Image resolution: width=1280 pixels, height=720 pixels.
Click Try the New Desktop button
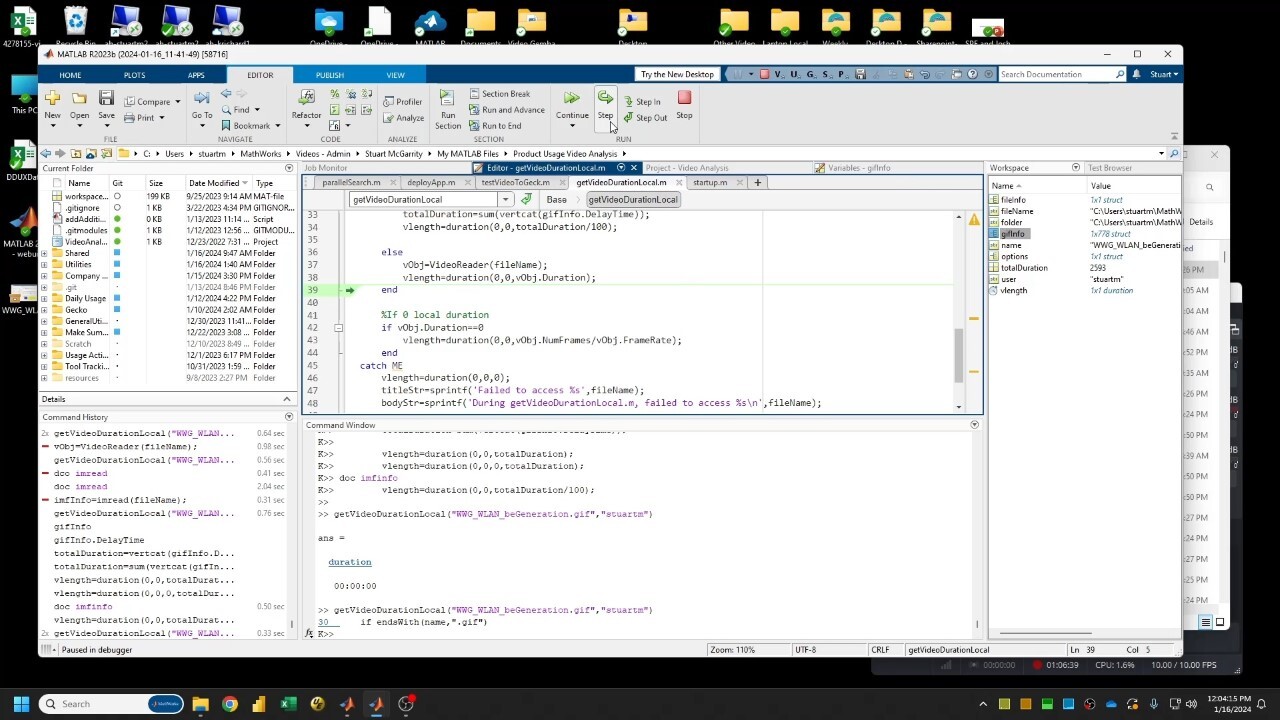point(678,74)
